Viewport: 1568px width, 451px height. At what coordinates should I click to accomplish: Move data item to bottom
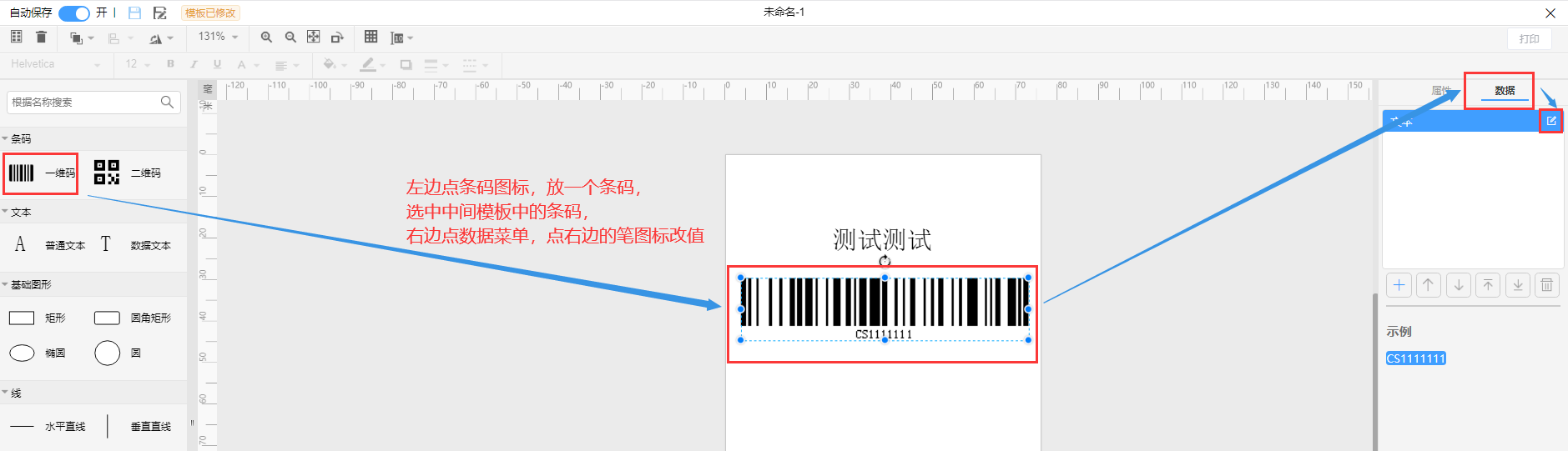click(1518, 285)
